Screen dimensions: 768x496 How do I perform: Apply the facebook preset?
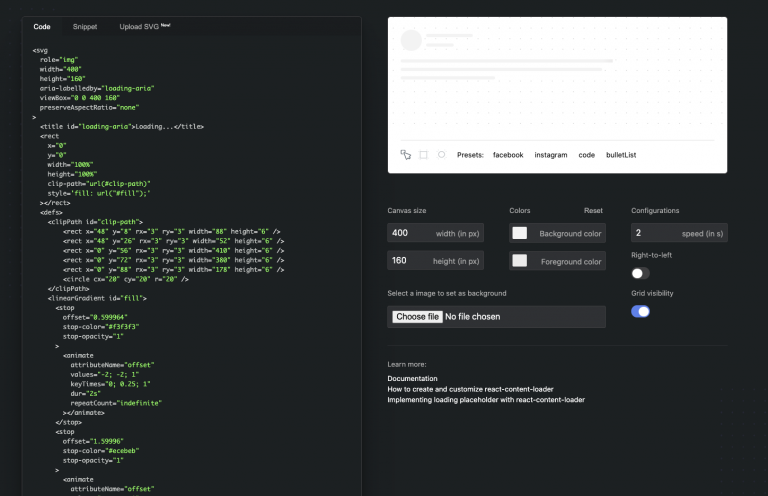[508, 155]
